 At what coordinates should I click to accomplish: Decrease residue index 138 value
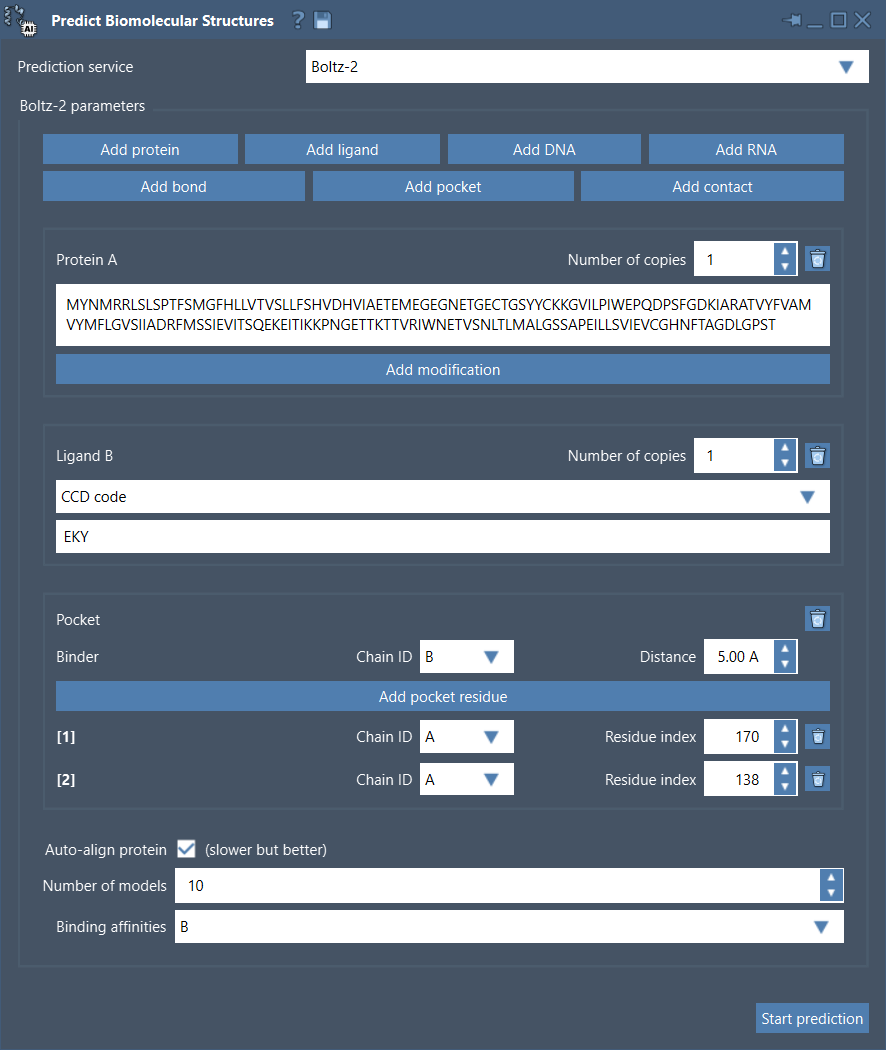pos(785,787)
